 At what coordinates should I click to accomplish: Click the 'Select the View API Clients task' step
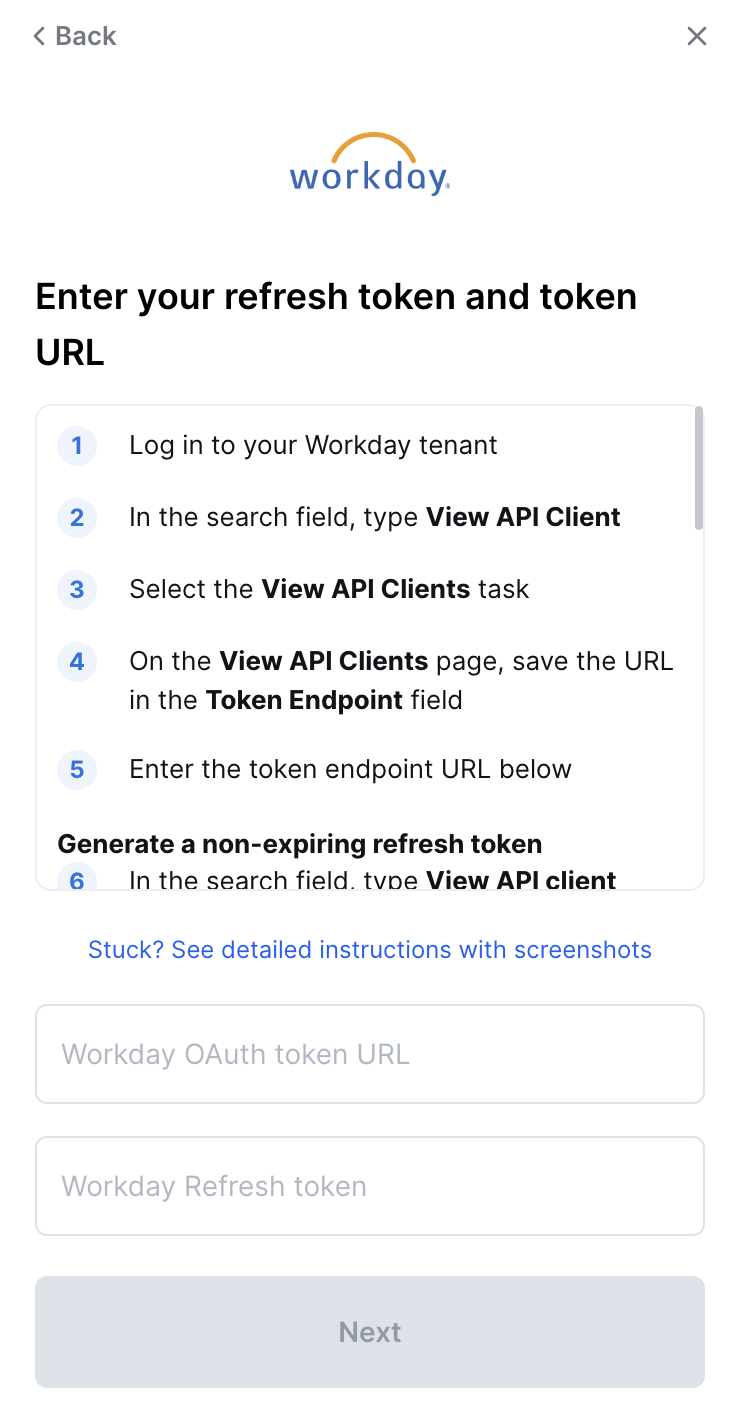pyautogui.click(x=329, y=590)
